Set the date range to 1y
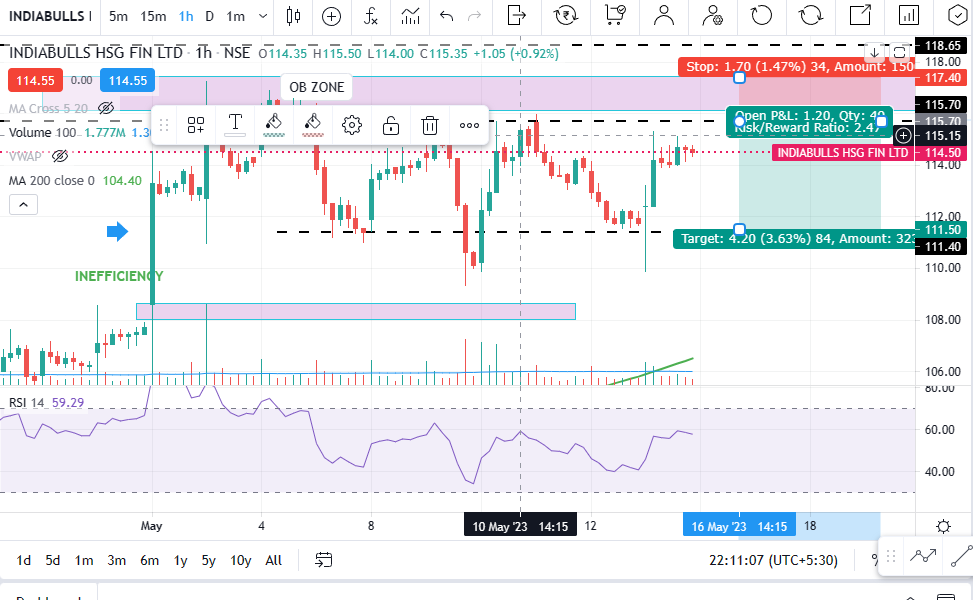The image size is (973, 600). (180, 560)
